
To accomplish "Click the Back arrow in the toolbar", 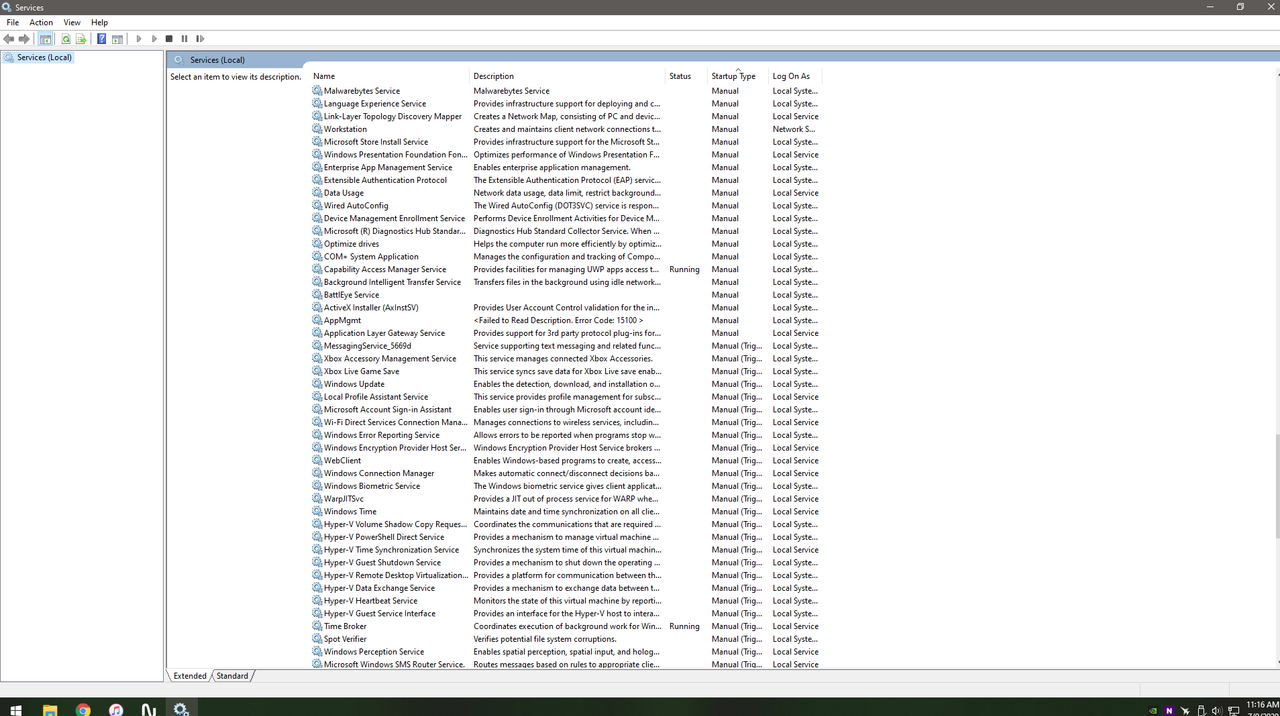I will coord(9,39).
